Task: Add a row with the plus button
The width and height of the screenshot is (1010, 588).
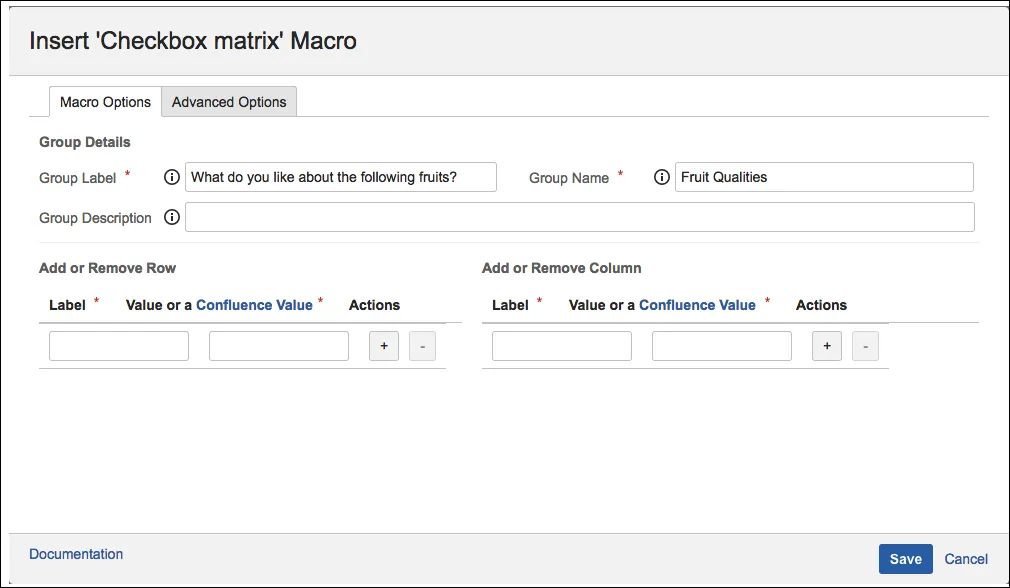Action: [x=384, y=346]
